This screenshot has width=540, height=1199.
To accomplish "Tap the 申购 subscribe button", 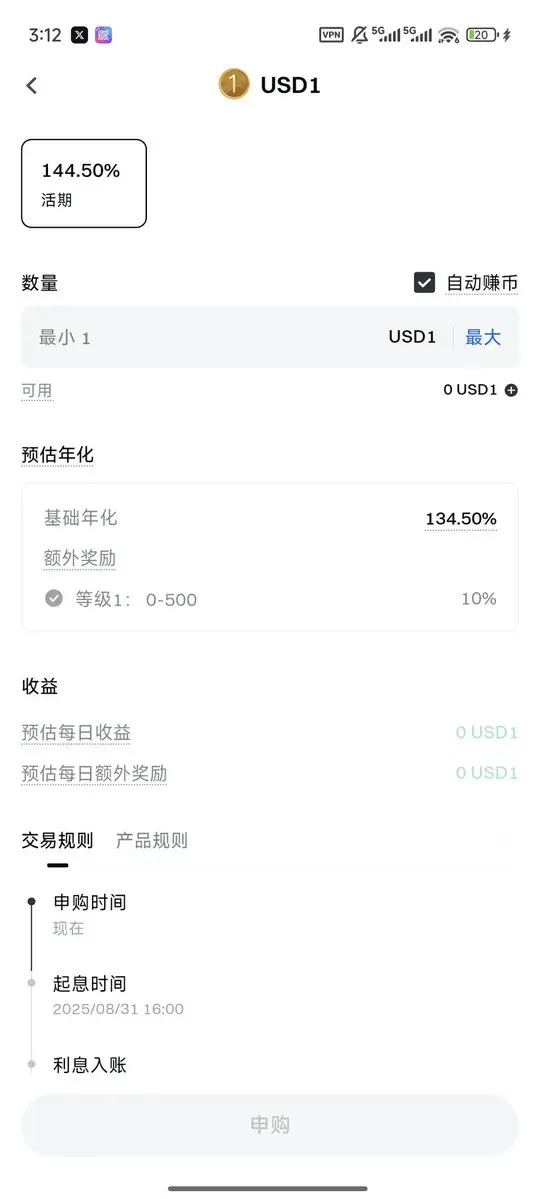I will (270, 1125).
